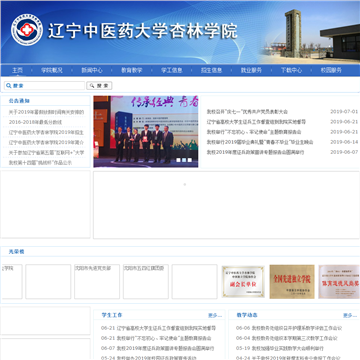Click 更多 link in 教学动态 section
This screenshot has height=360, width=360.
350,315
